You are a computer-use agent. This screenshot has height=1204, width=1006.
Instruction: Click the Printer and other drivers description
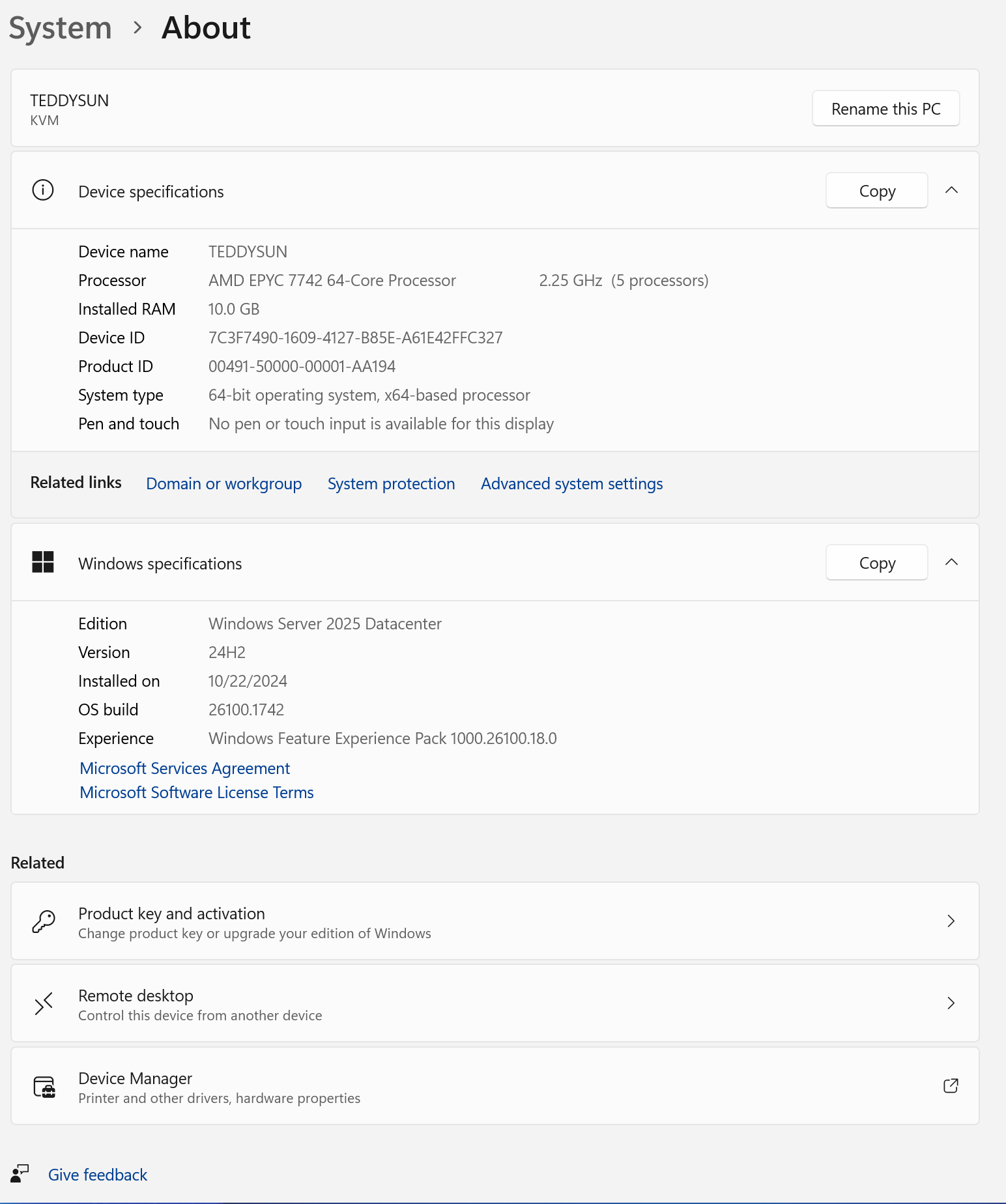(219, 1098)
